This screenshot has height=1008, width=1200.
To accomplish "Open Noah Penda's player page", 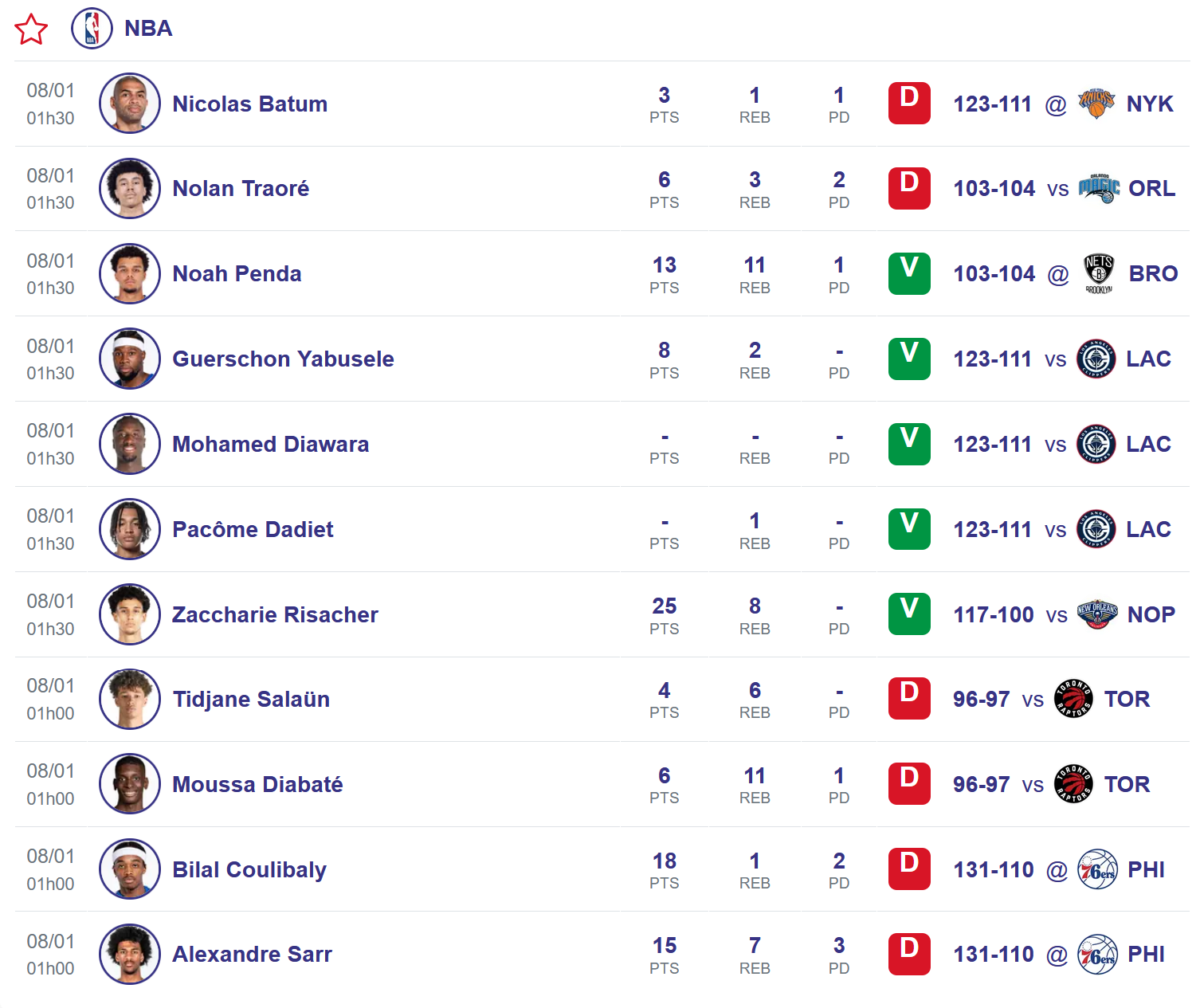I will 237,274.
